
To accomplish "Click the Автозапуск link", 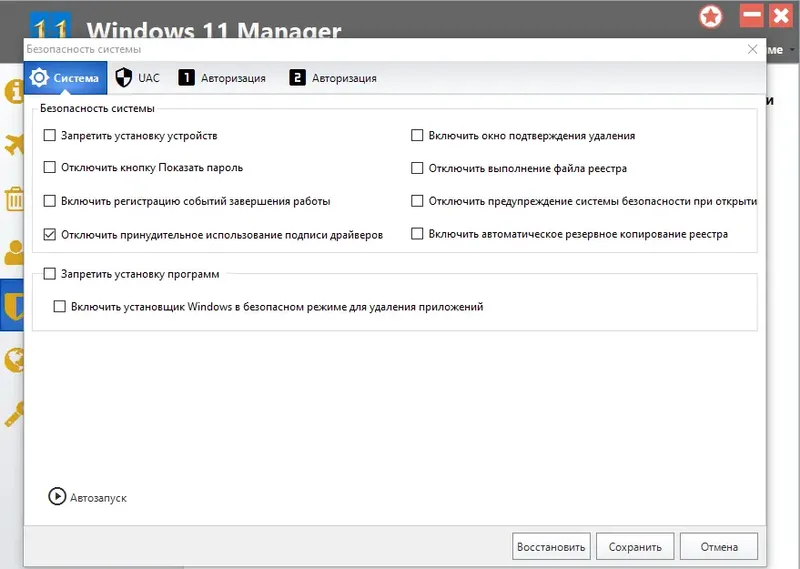I will (x=98, y=498).
